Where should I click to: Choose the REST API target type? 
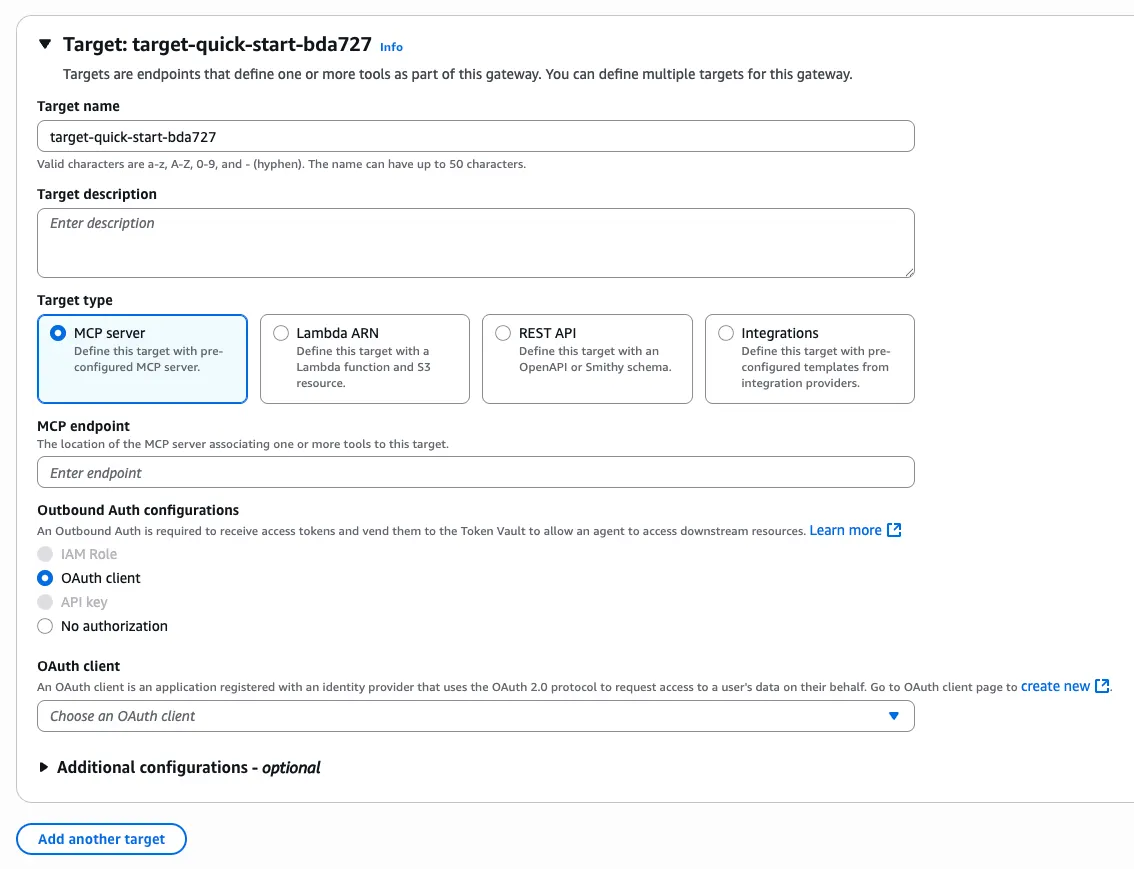pyautogui.click(x=503, y=333)
